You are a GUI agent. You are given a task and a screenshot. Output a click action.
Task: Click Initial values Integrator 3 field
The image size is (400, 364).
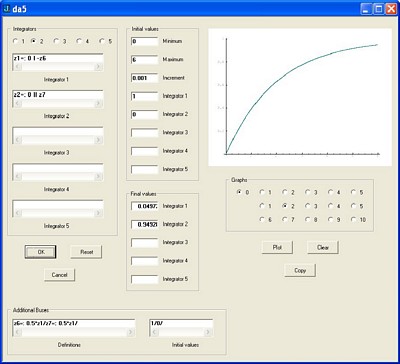tap(144, 133)
